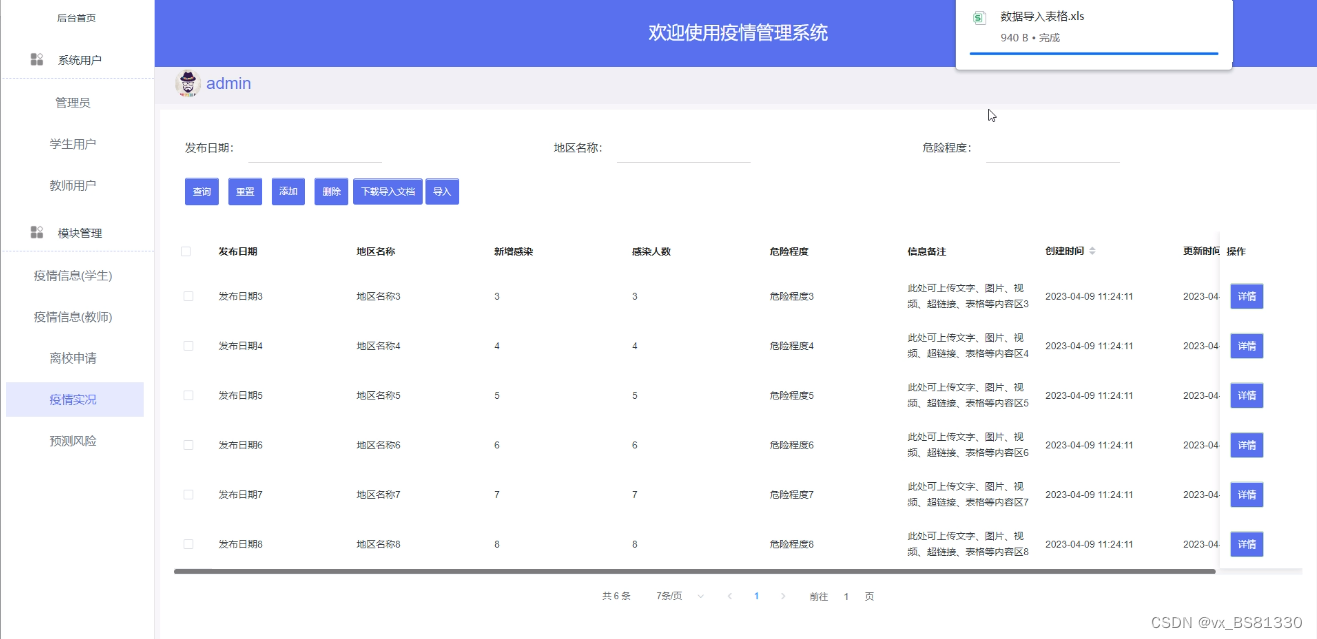Screen dimensions: 1317x639
Task: Open 后台首页 in sidebar
Action: 77,18
